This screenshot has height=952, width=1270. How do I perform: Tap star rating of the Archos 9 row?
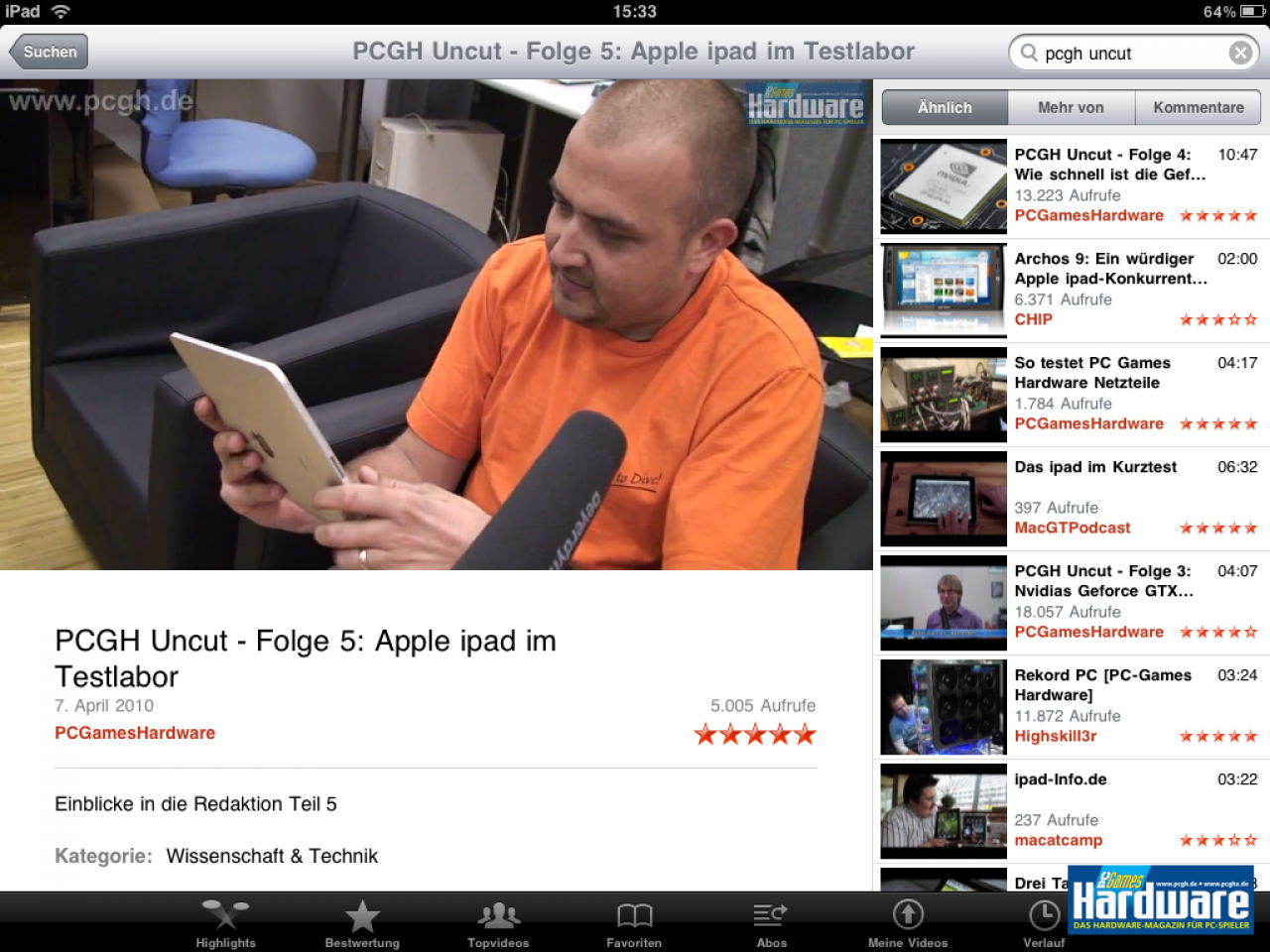[1218, 319]
